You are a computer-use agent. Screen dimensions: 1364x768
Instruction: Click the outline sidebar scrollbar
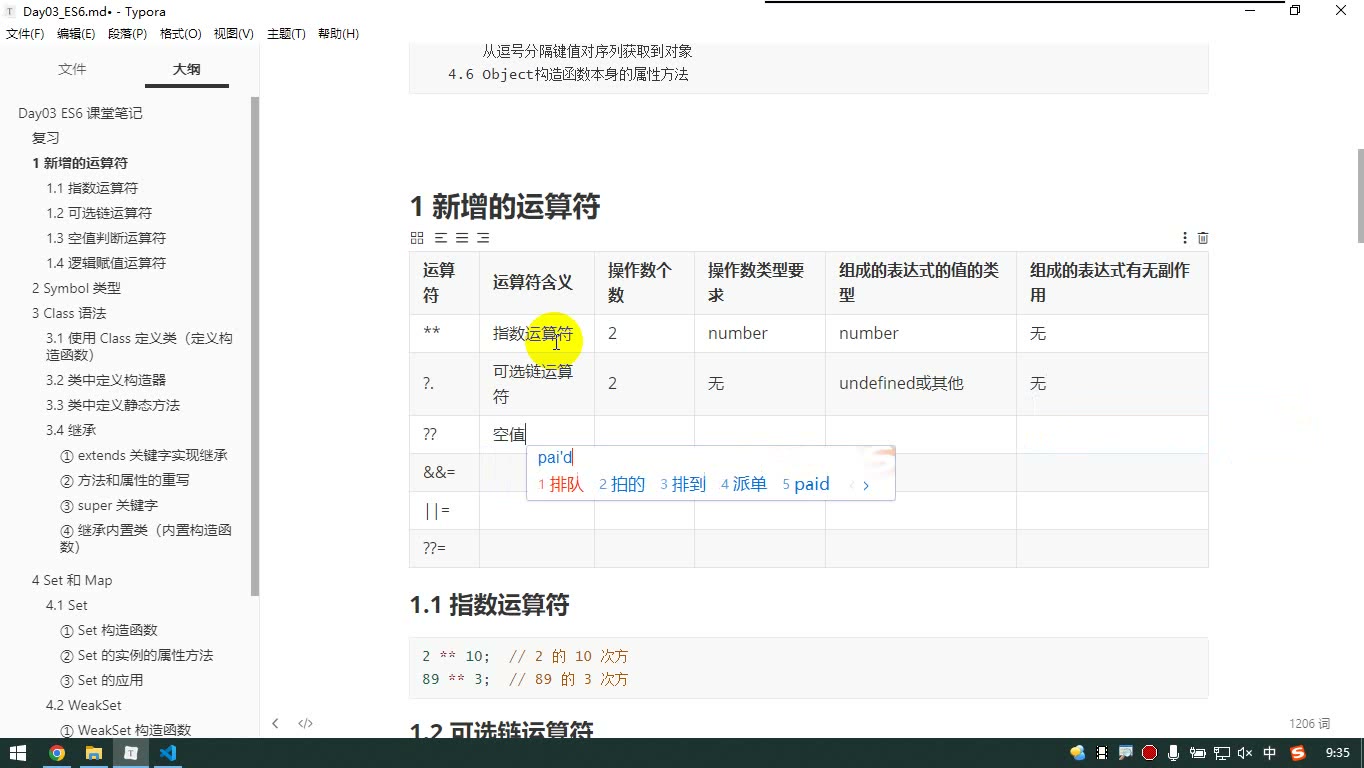click(x=255, y=346)
